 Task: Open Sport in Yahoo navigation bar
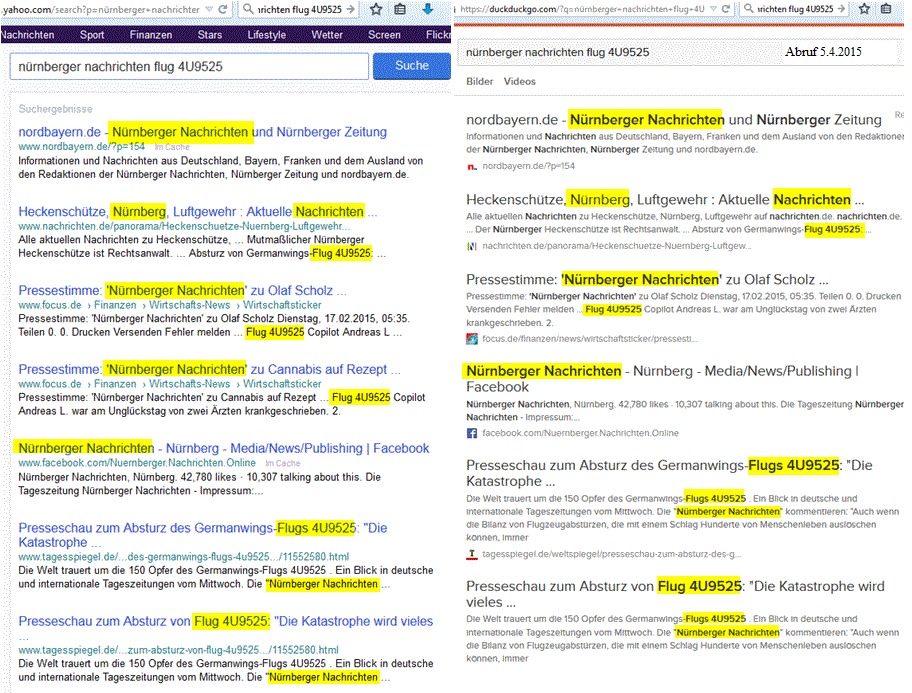point(92,35)
